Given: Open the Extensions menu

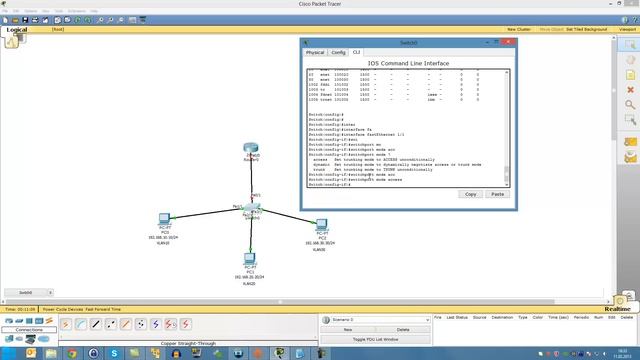Looking at the screenshot, I should pos(76,11).
